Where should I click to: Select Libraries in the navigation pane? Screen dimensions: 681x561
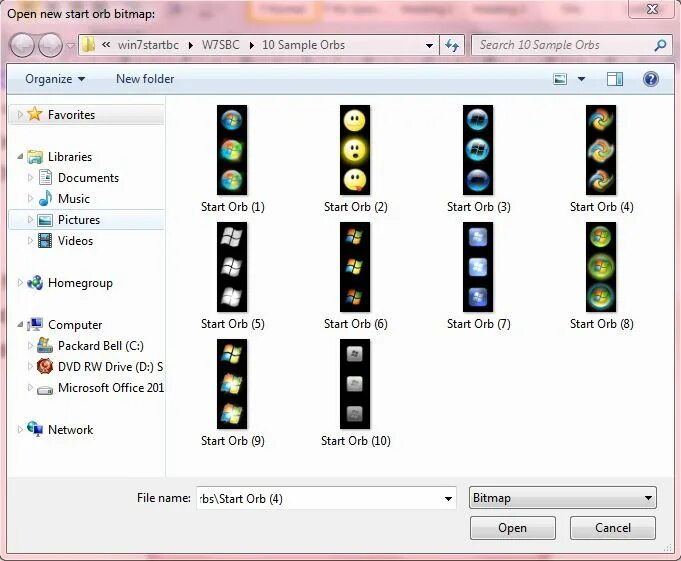click(70, 157)
